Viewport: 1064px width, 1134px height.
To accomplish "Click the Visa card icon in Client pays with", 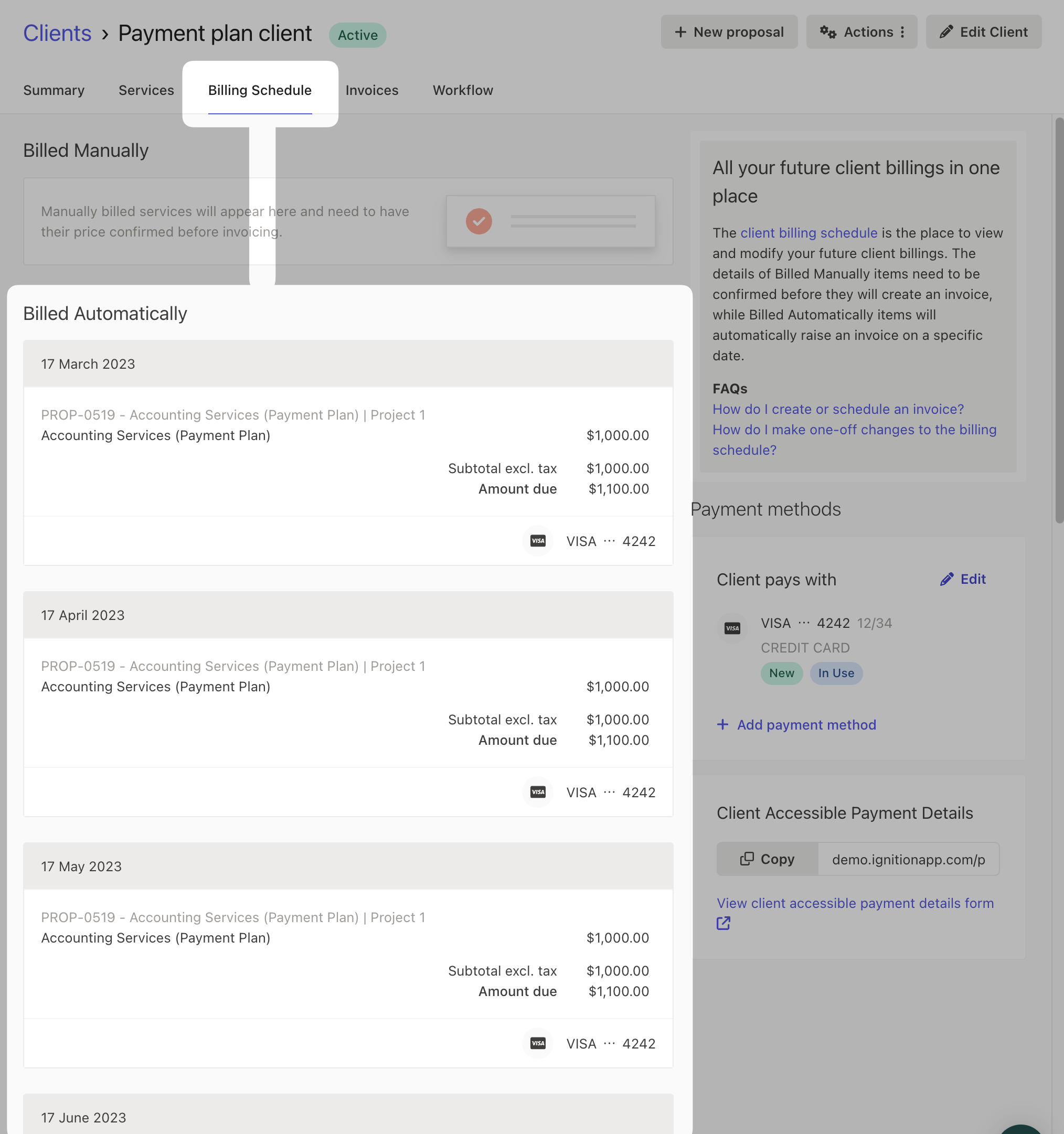I will (732, 628).
